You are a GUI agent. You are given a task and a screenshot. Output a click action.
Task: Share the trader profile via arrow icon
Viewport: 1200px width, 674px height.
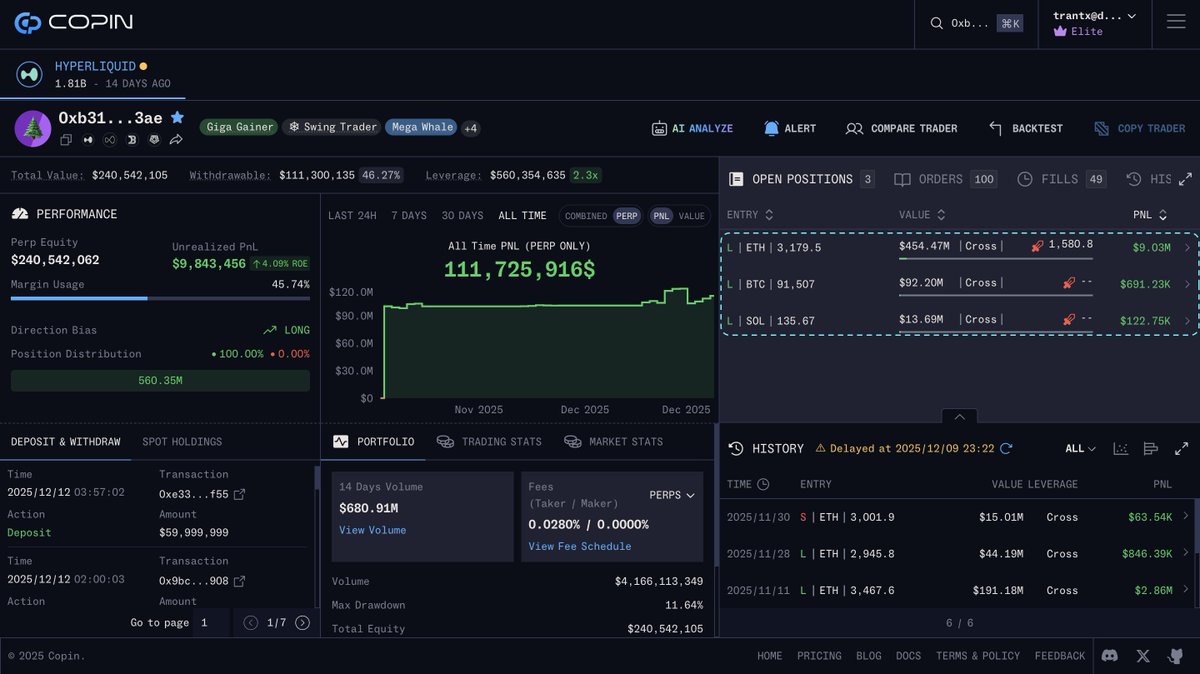click(x=176, y=140)
